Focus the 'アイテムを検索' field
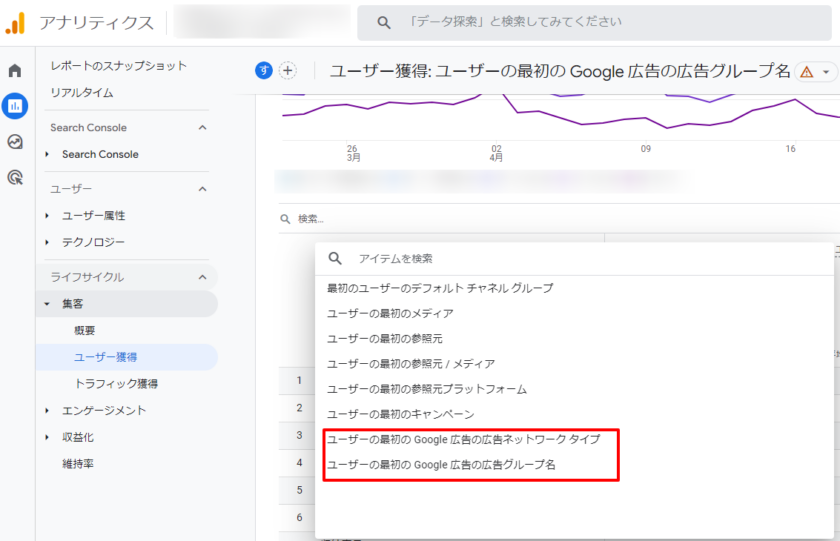The width and height of the screenshot is (840, 541). (575, 258)
